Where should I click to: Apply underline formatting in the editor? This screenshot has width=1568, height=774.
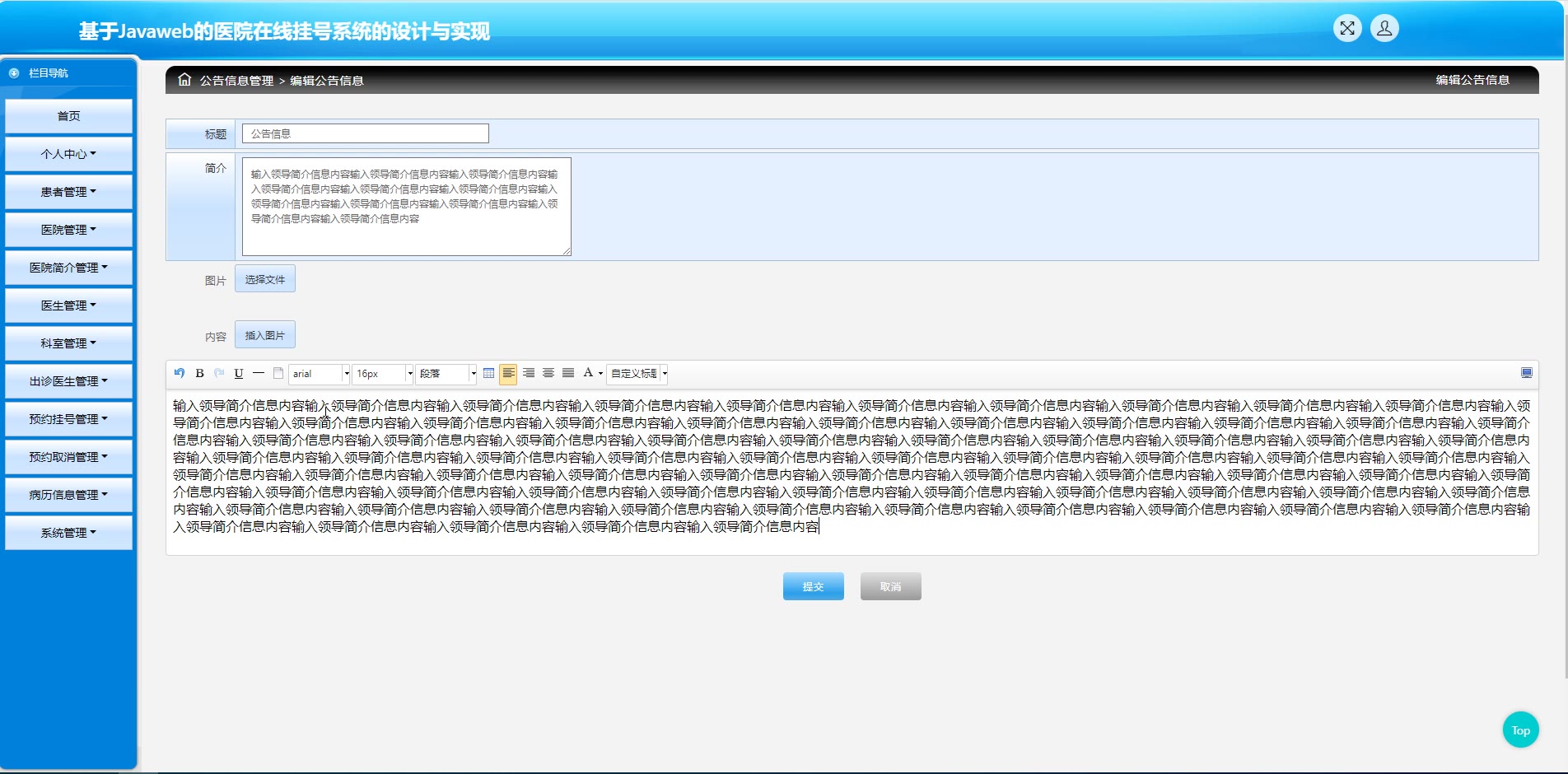(x=239, y=373)
